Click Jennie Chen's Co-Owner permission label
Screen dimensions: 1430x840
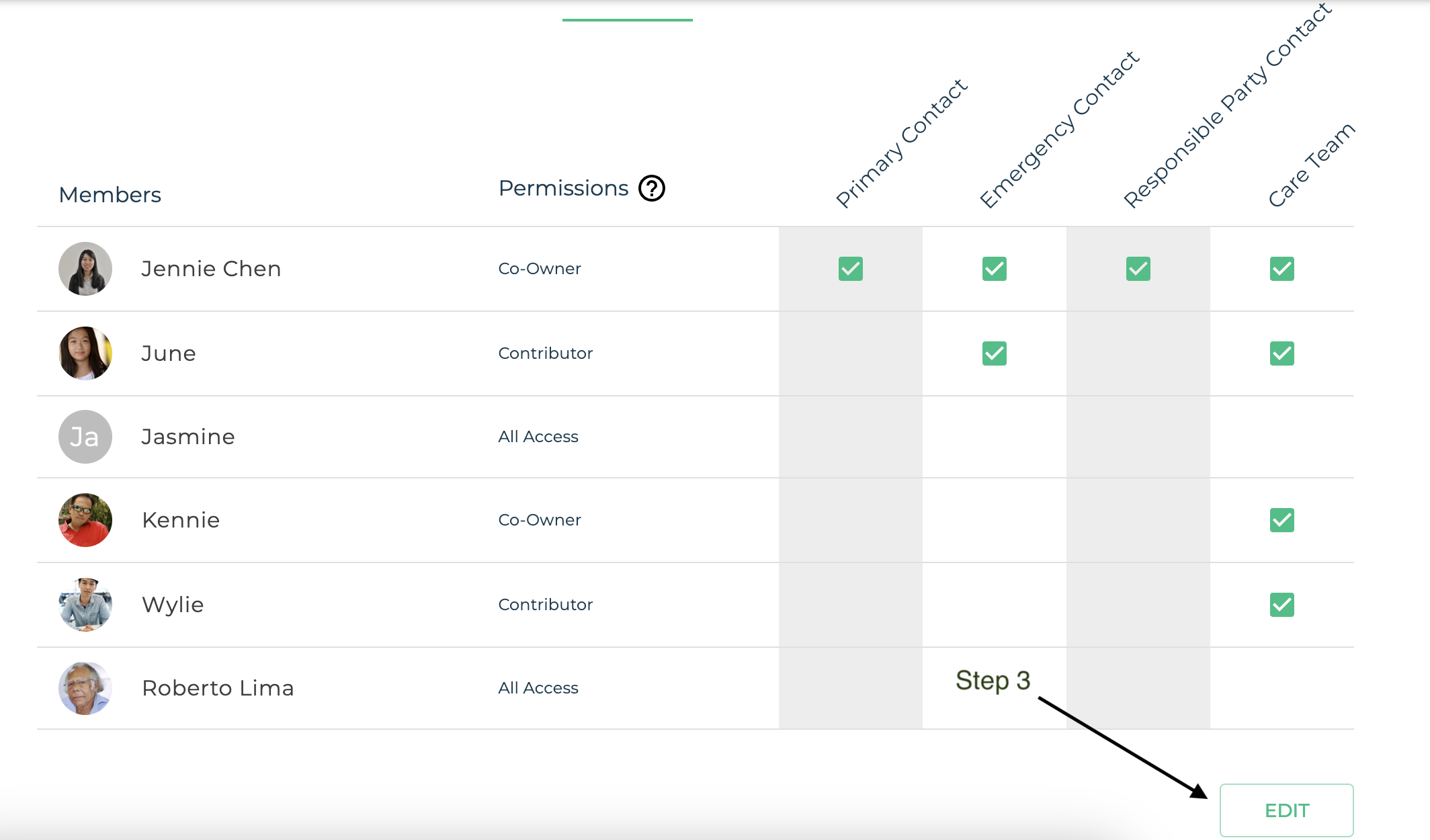coord(540,269)
